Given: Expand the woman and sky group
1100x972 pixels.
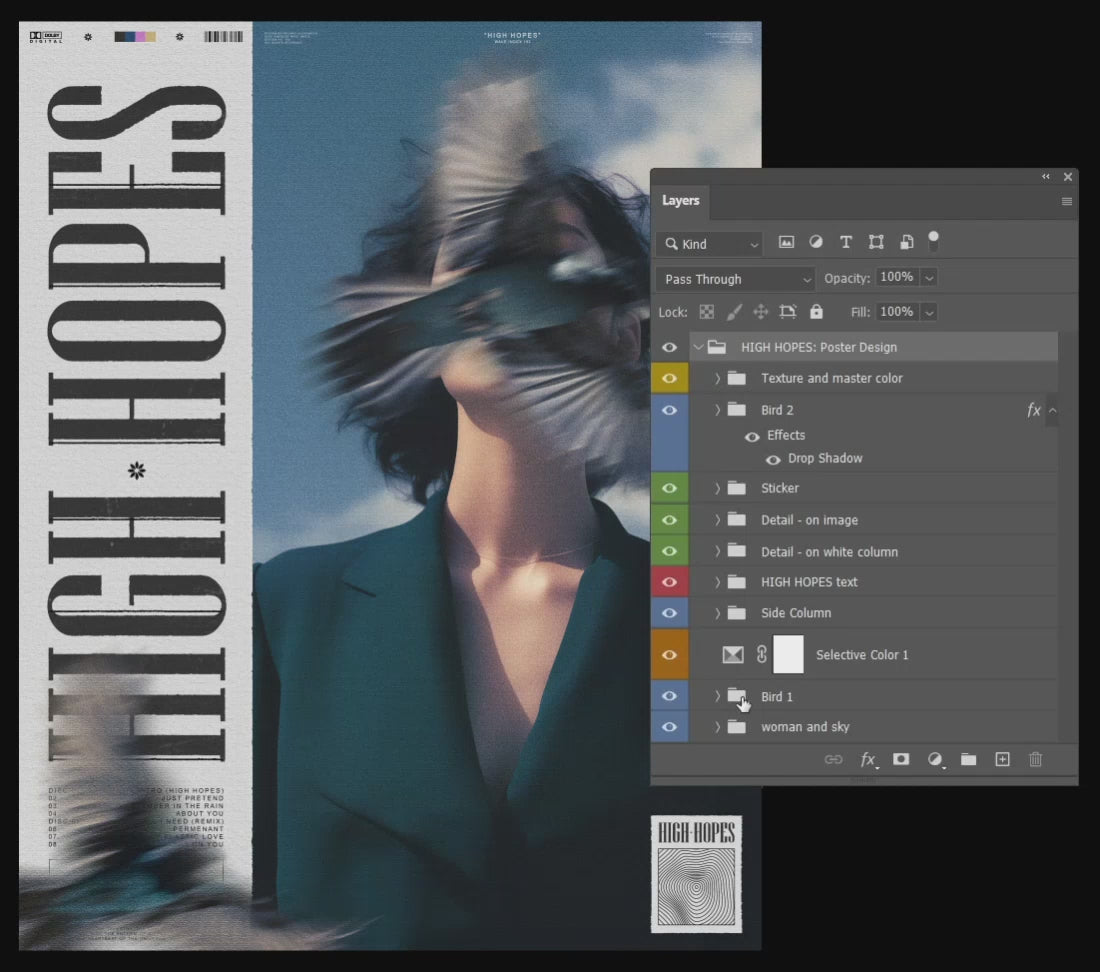Looking at the screenshot, I should pyautogui.click(x=717, y=727).
